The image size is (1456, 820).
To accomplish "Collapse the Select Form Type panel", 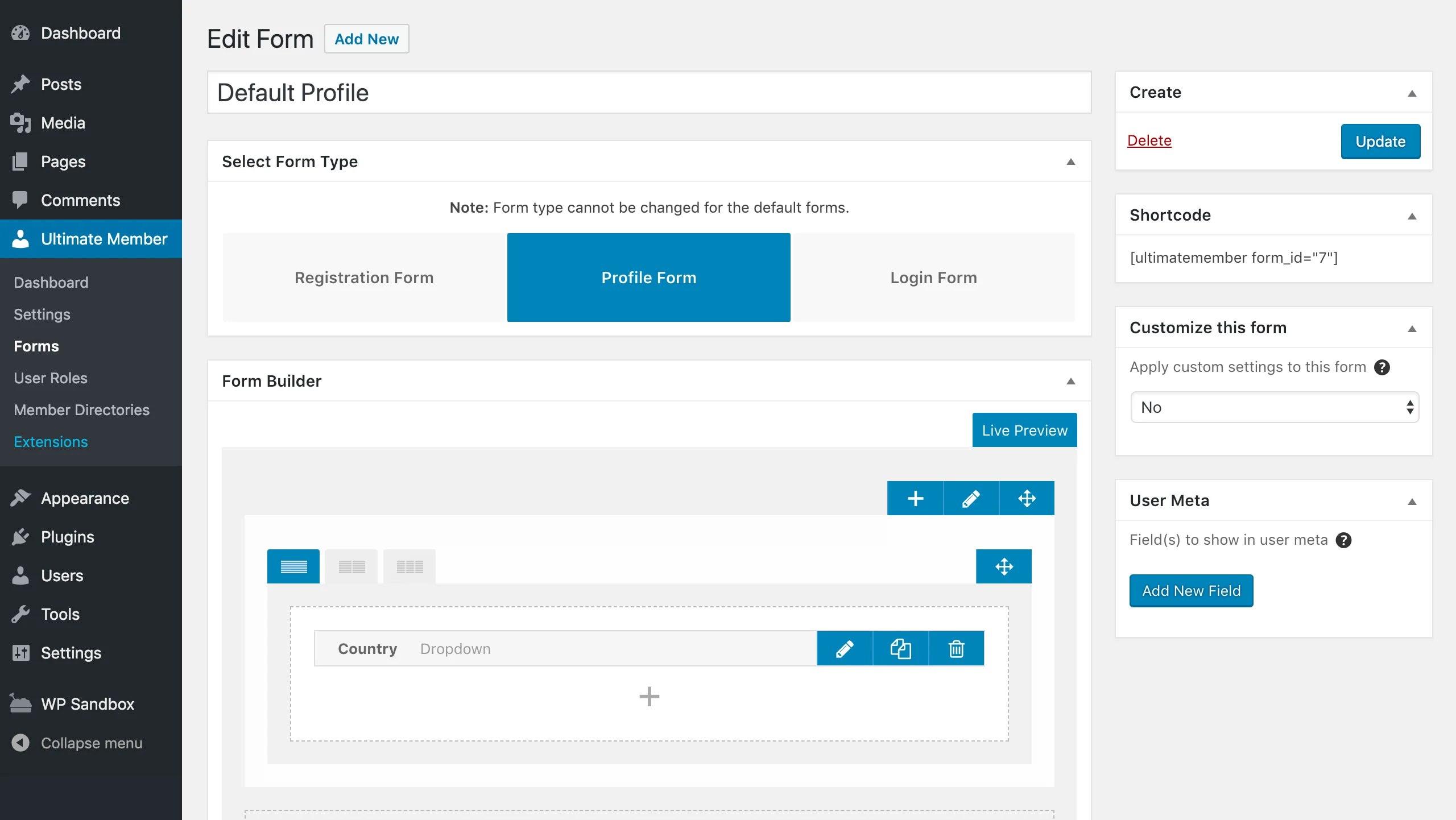I will pos(1070,161).
